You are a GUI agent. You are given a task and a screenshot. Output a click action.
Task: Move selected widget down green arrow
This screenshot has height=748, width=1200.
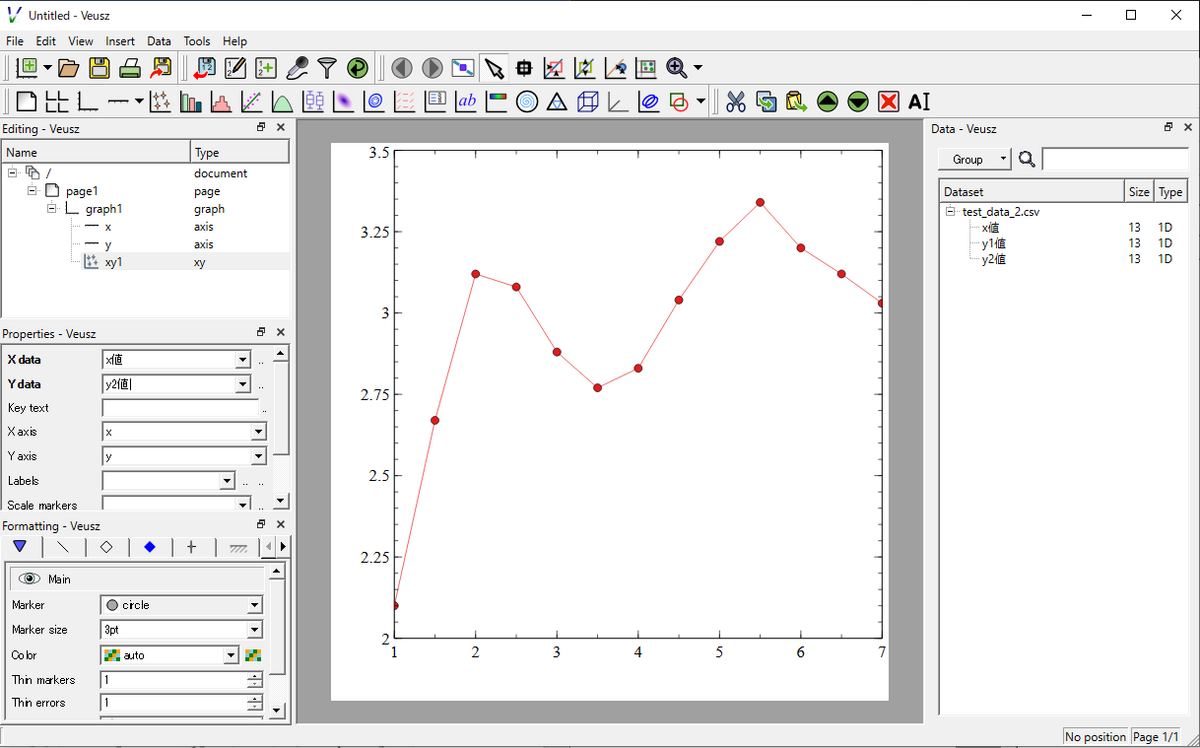click(x=858, y=101)
